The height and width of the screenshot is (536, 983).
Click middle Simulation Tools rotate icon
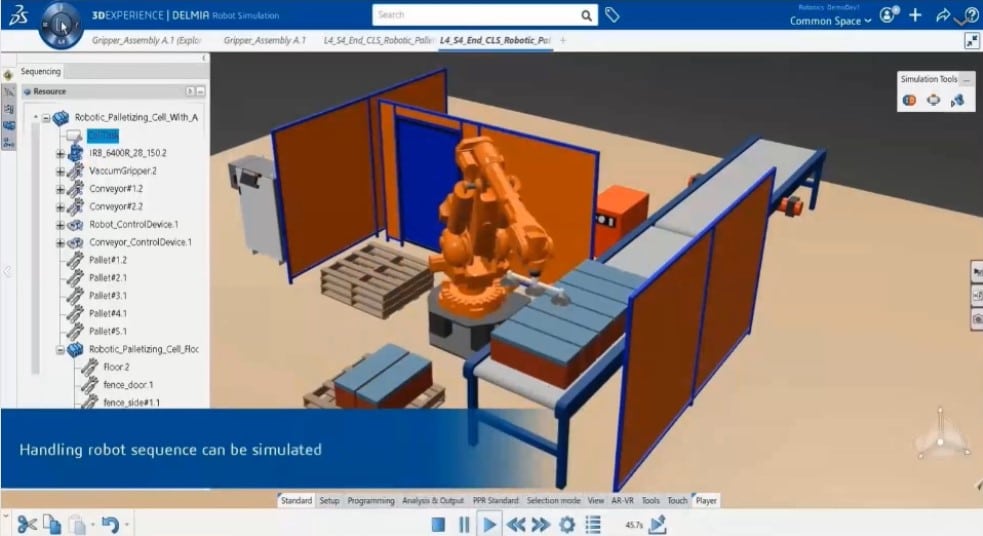pyautogui.click(x=933, y=100)
